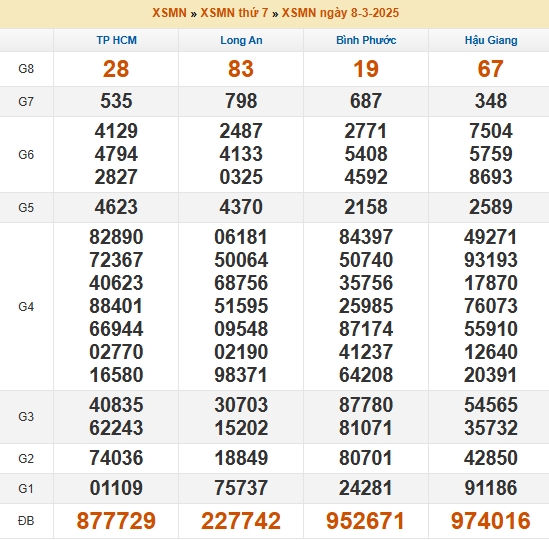Select the G8 row label

[26, 69]
